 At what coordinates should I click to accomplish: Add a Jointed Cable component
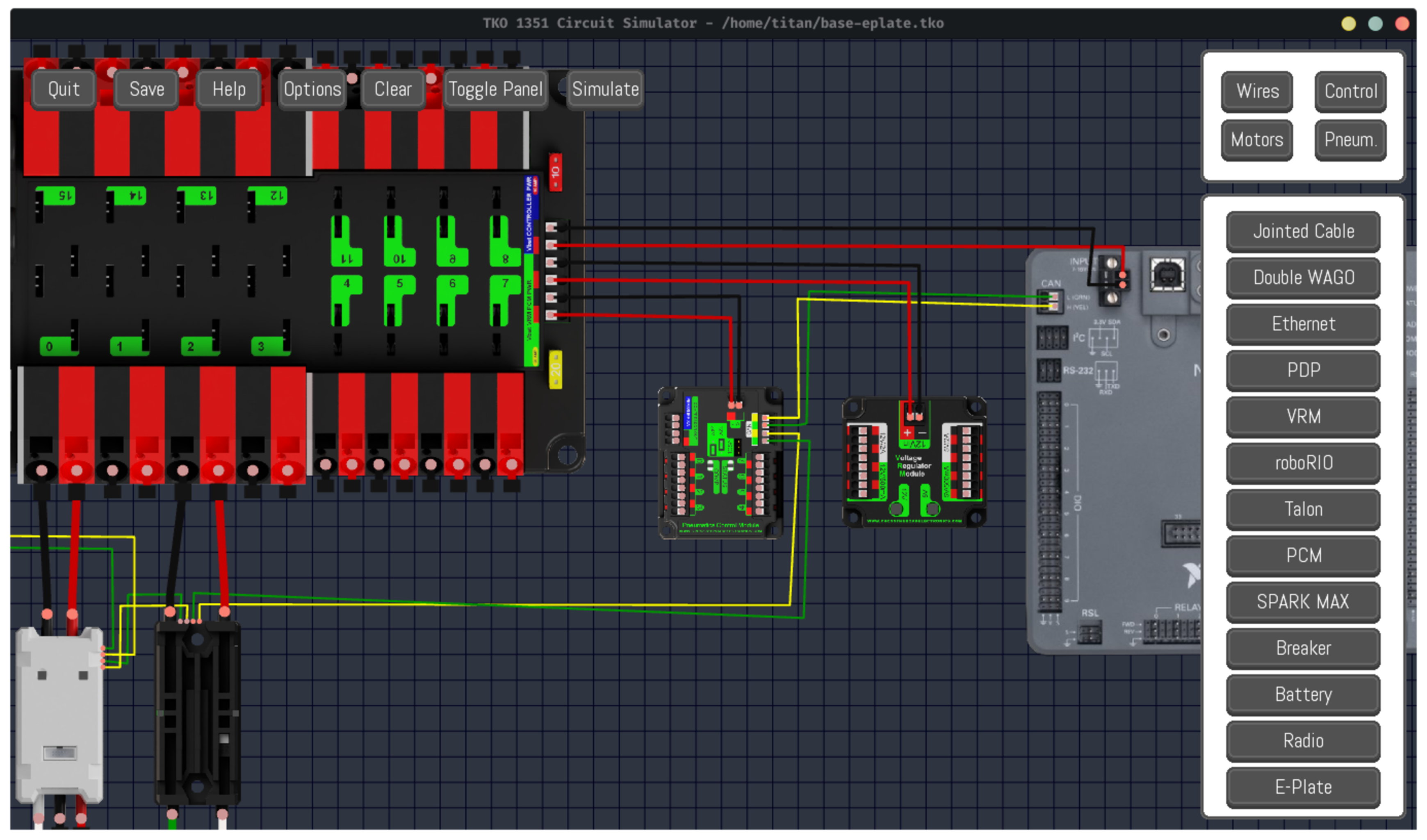point(1304,232)
